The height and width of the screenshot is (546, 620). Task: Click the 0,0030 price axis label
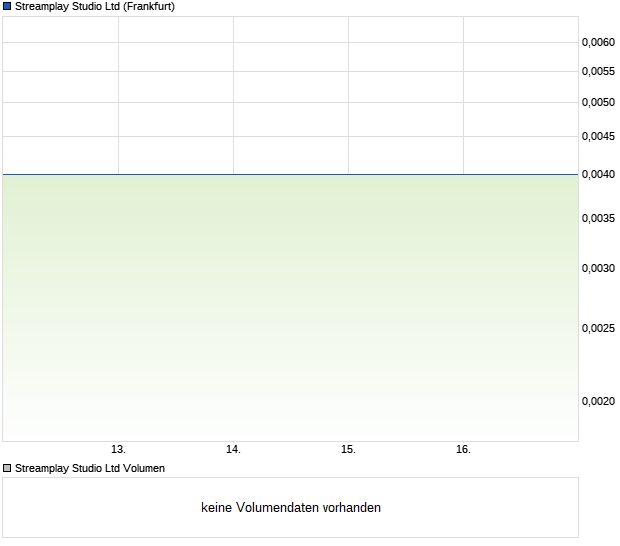coord(598,268)
